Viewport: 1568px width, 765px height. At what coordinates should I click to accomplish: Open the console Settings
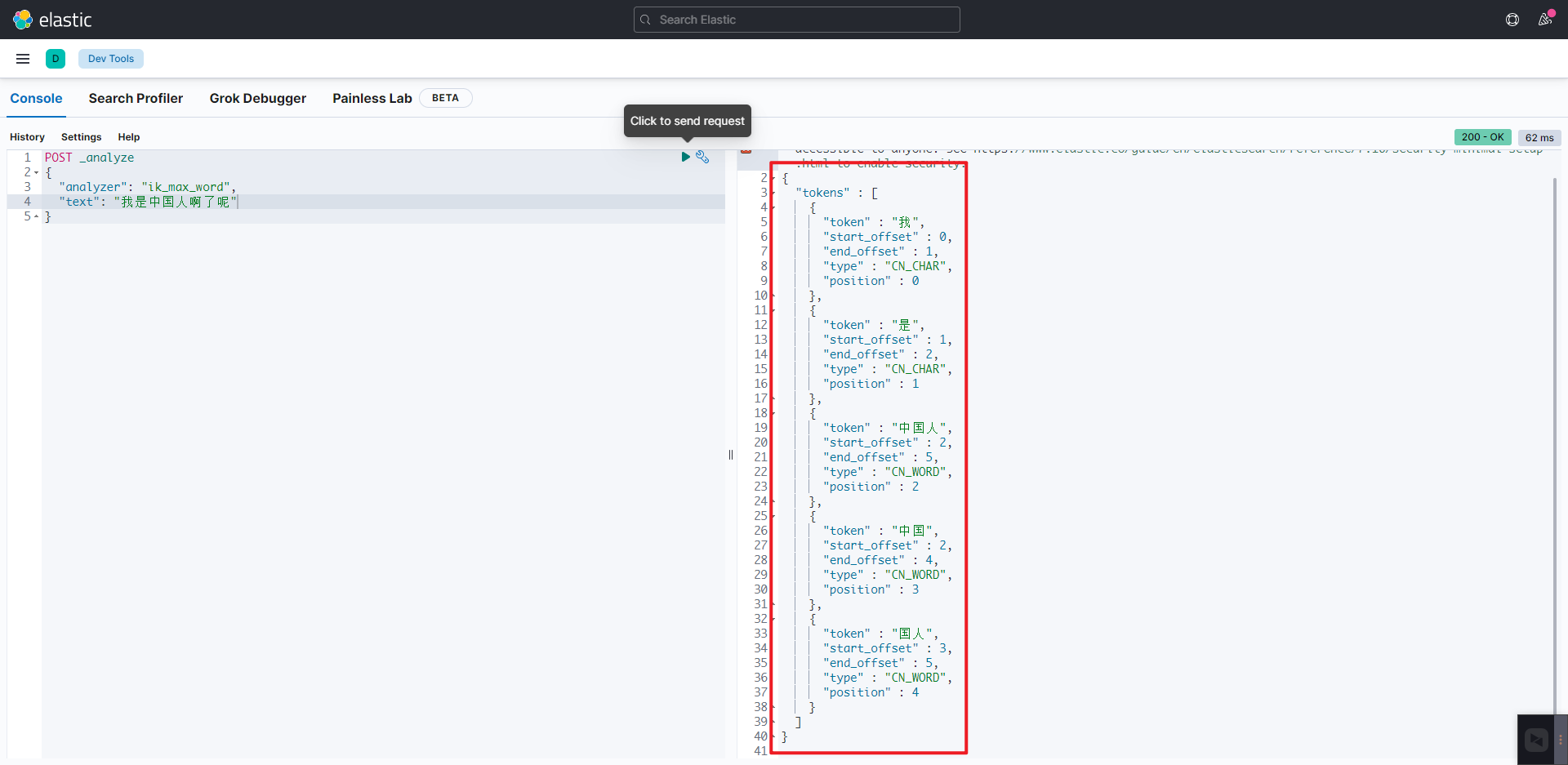point(82,137)
